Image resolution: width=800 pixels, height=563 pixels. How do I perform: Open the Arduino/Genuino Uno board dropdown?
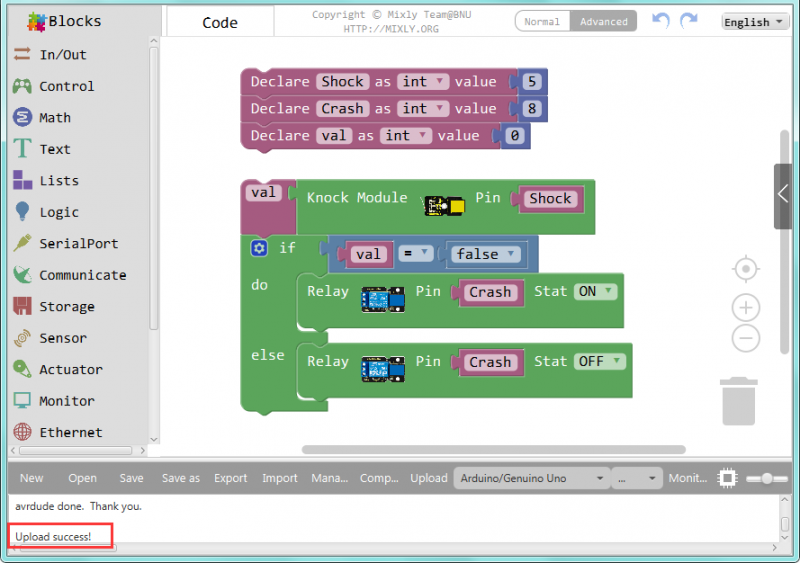(x=531, y=478)
